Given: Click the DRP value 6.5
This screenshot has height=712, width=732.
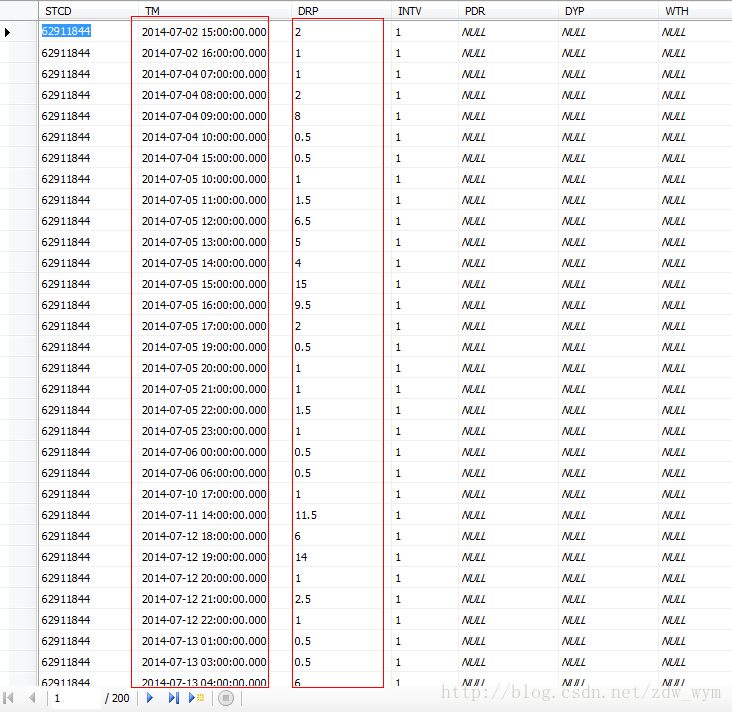Looking at the screenshot, I should (303, 221).
